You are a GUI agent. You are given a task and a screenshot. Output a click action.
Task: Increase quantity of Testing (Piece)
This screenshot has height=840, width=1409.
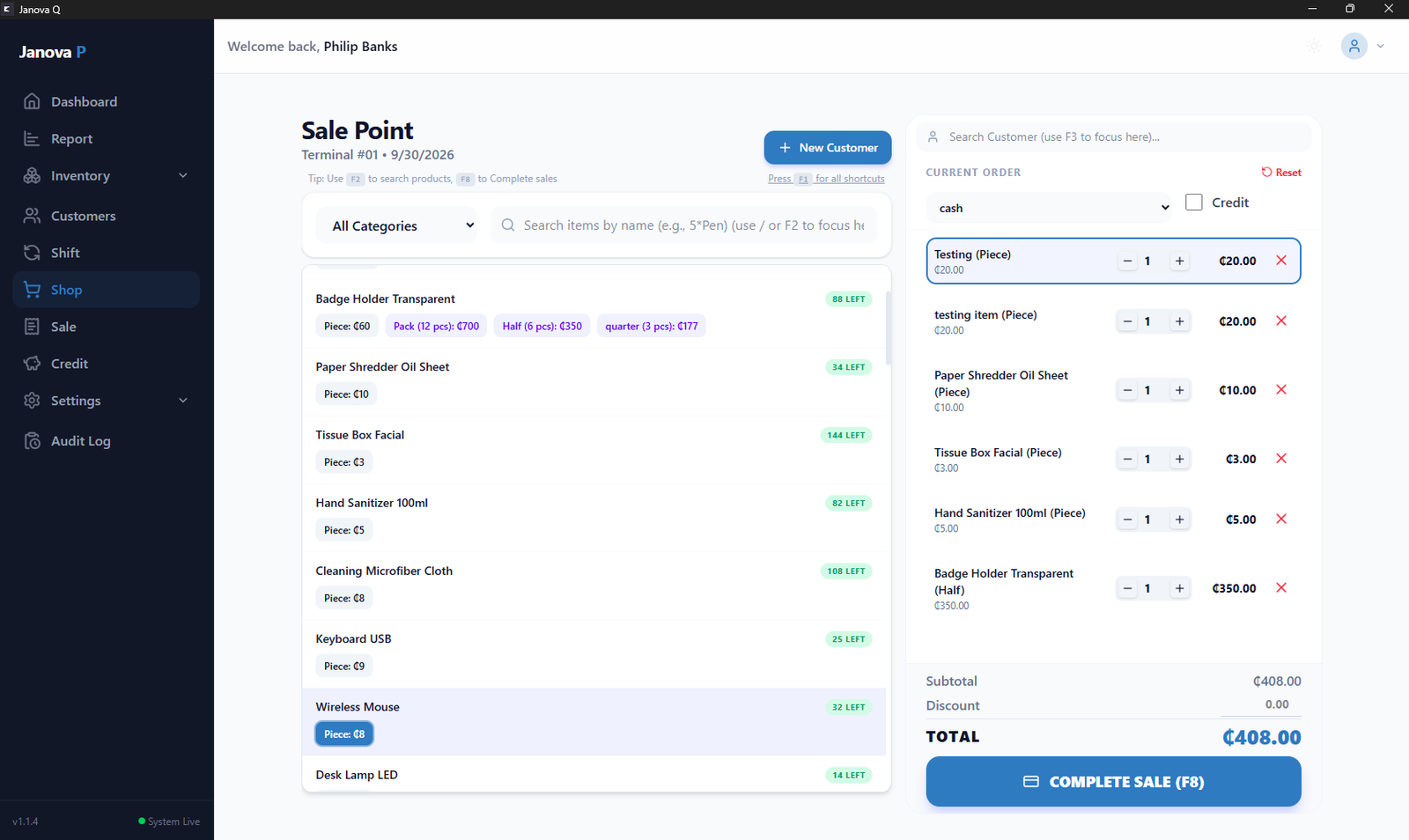point(1179,262)
